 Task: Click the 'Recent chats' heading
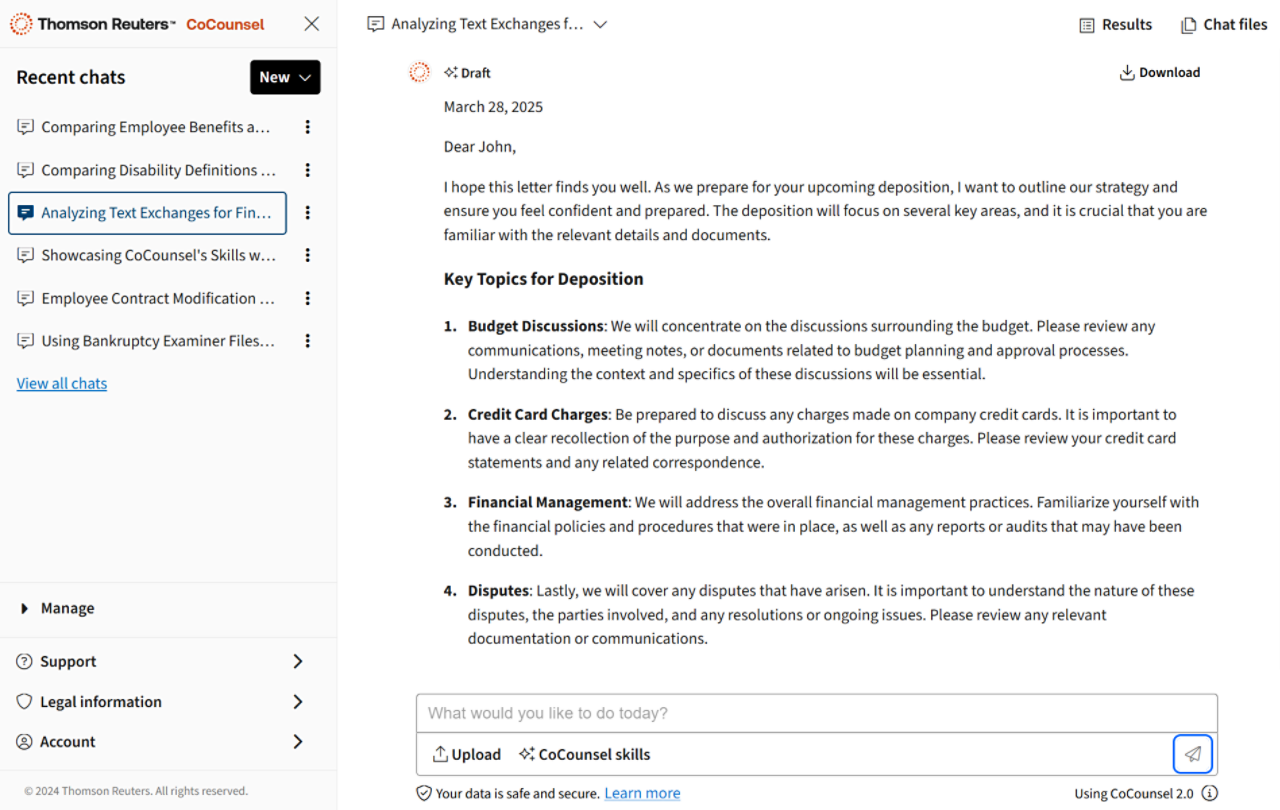(71, 77)
